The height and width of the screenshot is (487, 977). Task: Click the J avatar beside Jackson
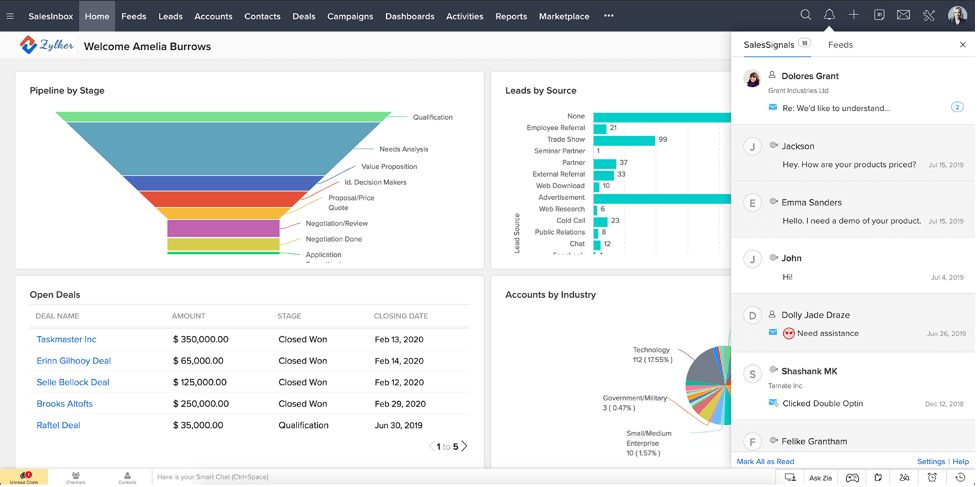pos(753,146)
